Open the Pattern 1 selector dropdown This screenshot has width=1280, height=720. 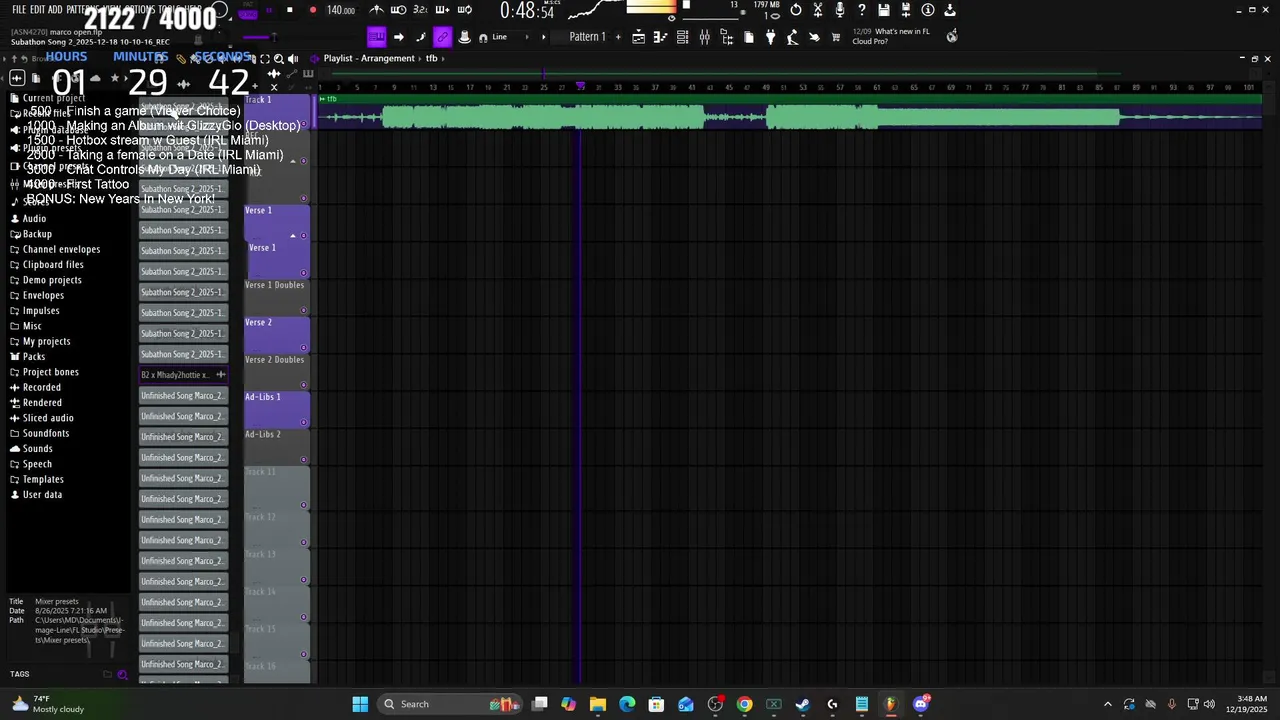[587, 37]
